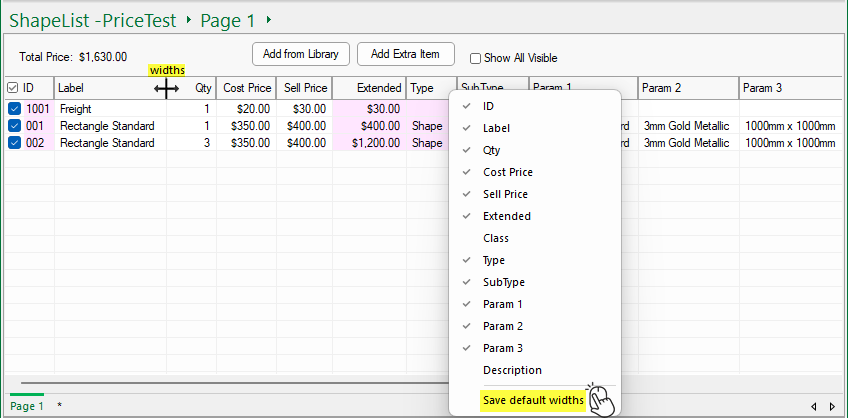
Task: Hide the Cost Price column via menu
Action: tap(507, 172)
